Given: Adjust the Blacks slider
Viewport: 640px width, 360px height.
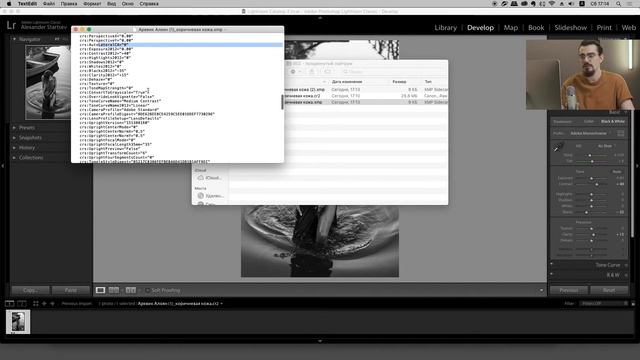Looking at the screenshot, I should coord(587,212).
